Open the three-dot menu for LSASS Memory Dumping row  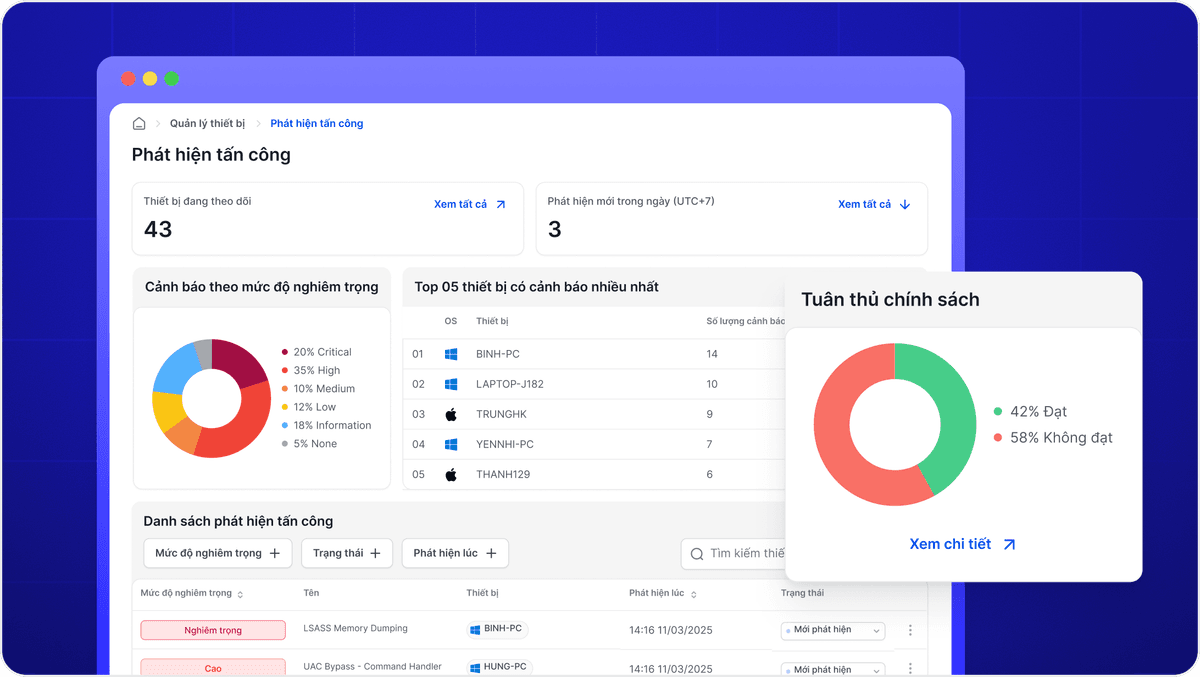(910, 630)
